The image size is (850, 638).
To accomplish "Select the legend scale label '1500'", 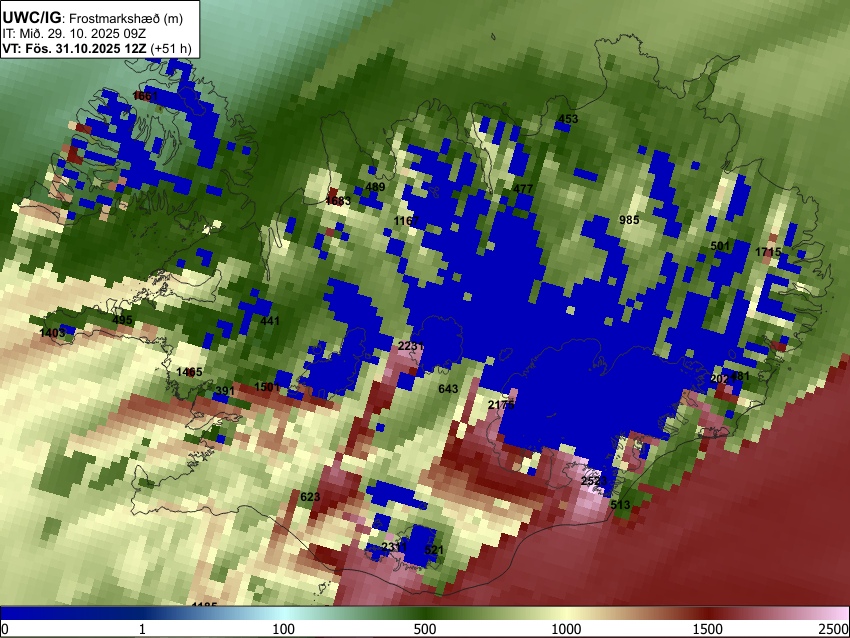I will [x=708, y=629].
